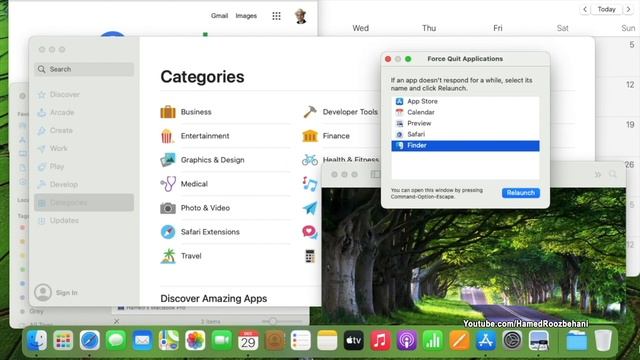Select Calendar in Force Quit list
This screenshot has height=360, width=640.
coord(465,112)
